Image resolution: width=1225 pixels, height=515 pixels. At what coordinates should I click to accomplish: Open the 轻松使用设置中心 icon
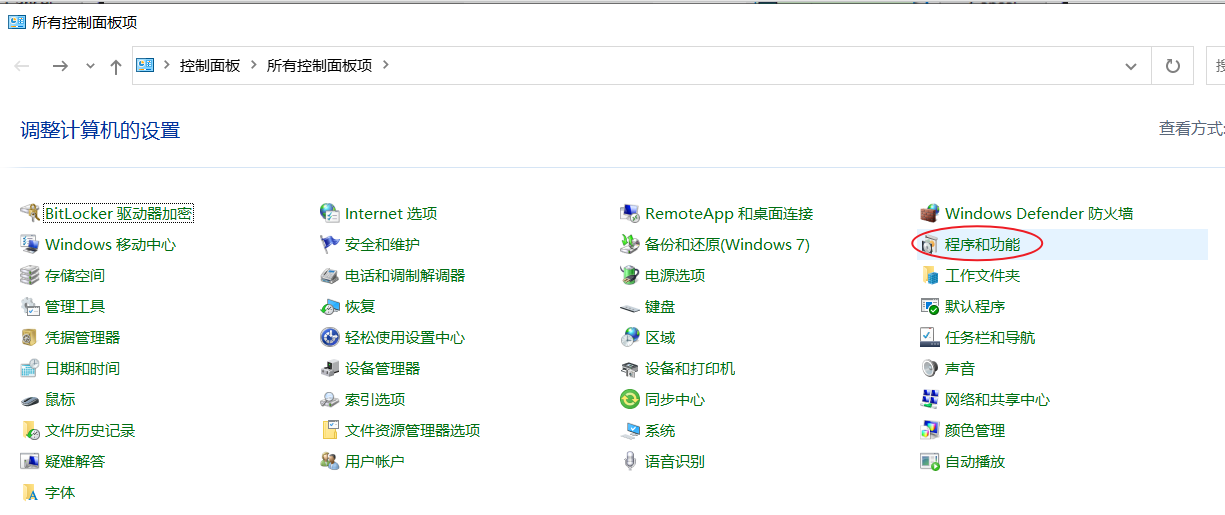[x=329, y=337]
